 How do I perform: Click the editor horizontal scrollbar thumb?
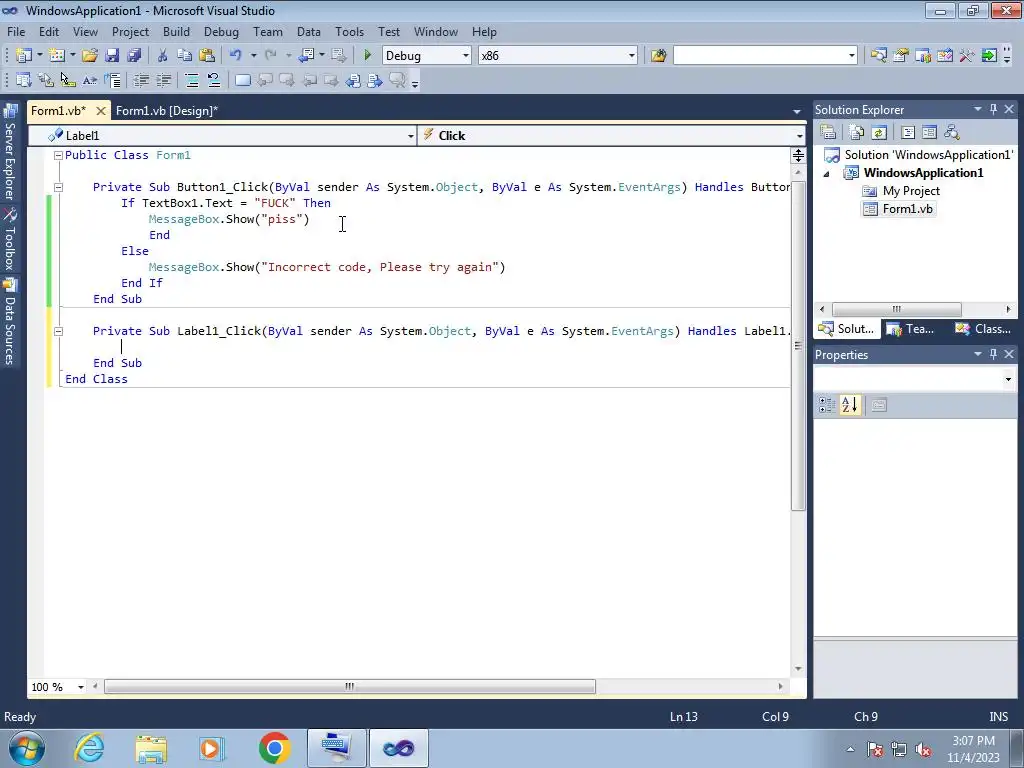point(349,686)
